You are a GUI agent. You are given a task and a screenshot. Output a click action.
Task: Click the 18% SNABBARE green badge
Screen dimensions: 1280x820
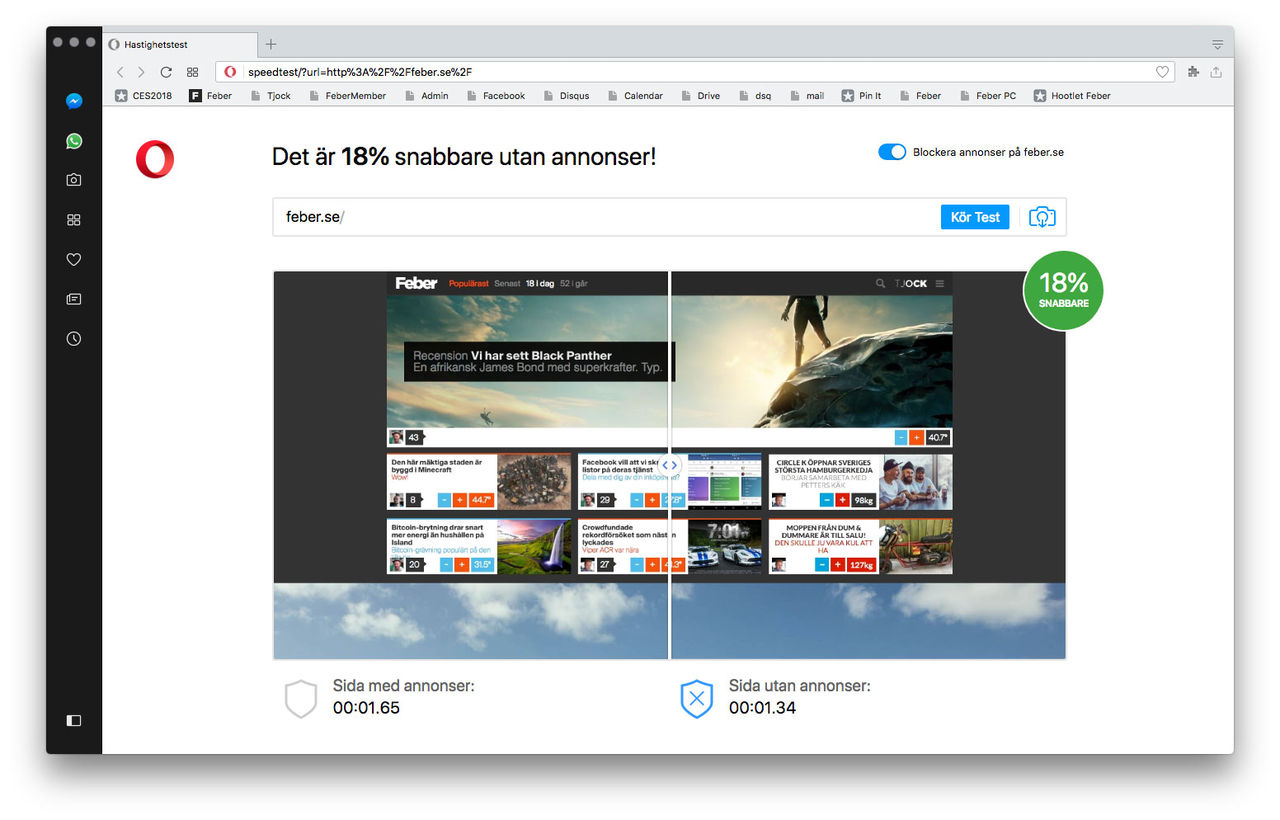(1063, 291)
